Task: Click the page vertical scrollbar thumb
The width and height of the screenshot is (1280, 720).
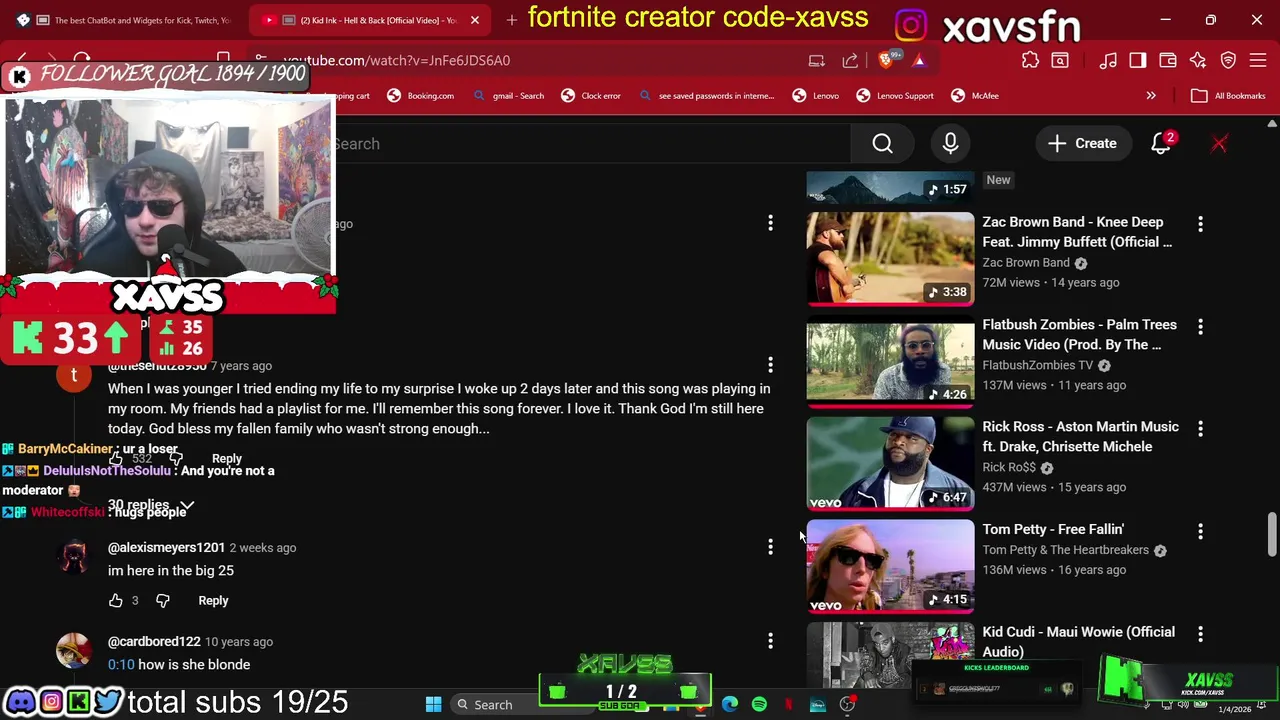Action: [x=1272, y=534]
